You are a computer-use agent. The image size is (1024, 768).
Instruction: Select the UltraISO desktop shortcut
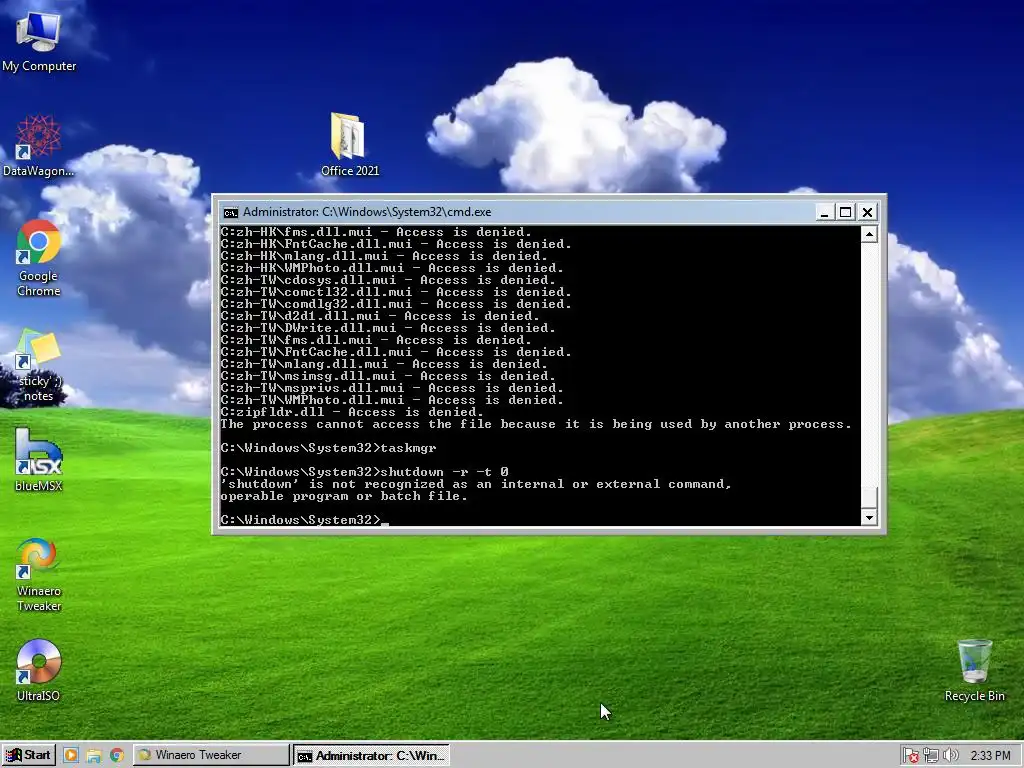coord(39,671)
